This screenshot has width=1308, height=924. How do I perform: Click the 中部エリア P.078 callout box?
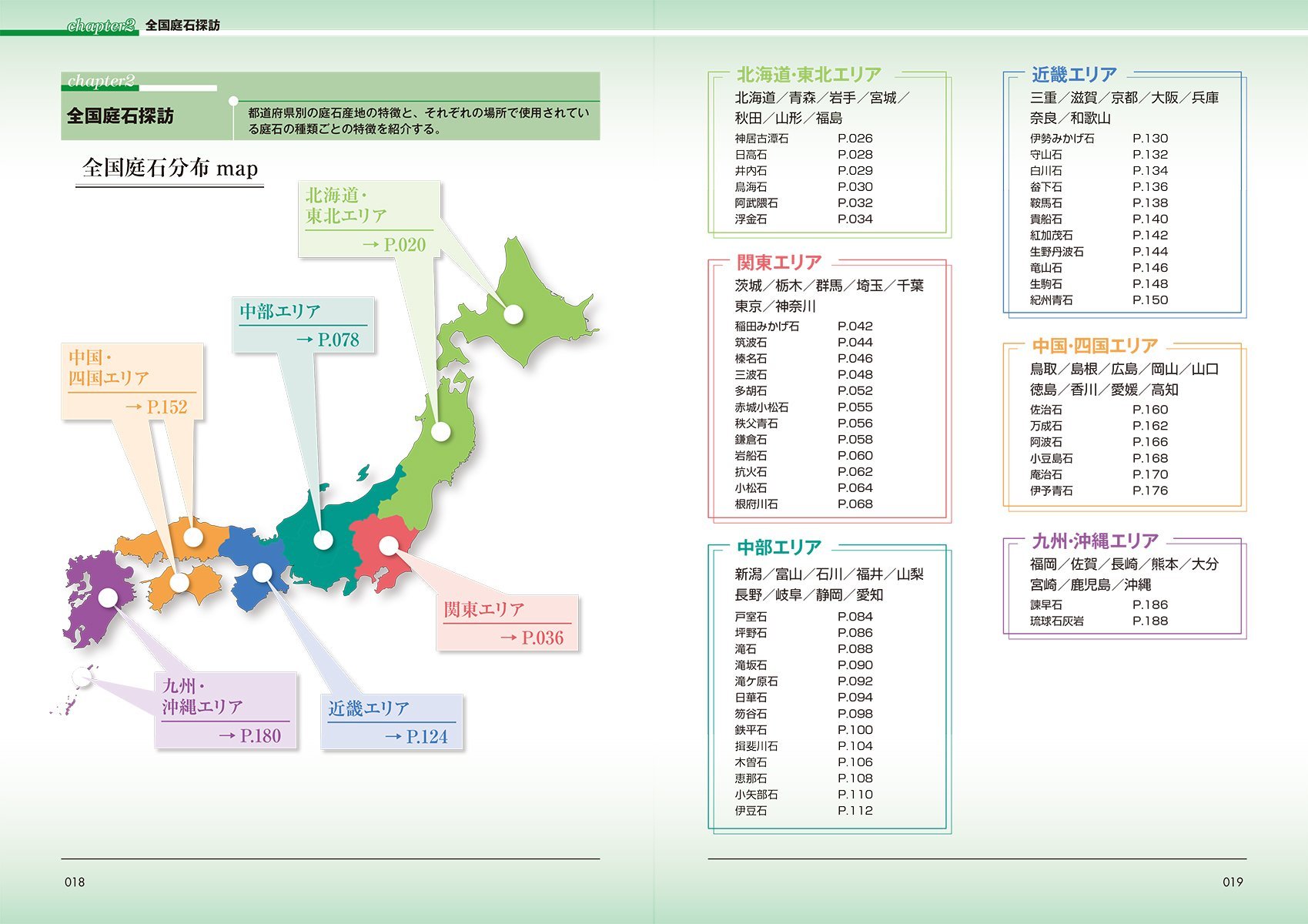tap(303, 325)
